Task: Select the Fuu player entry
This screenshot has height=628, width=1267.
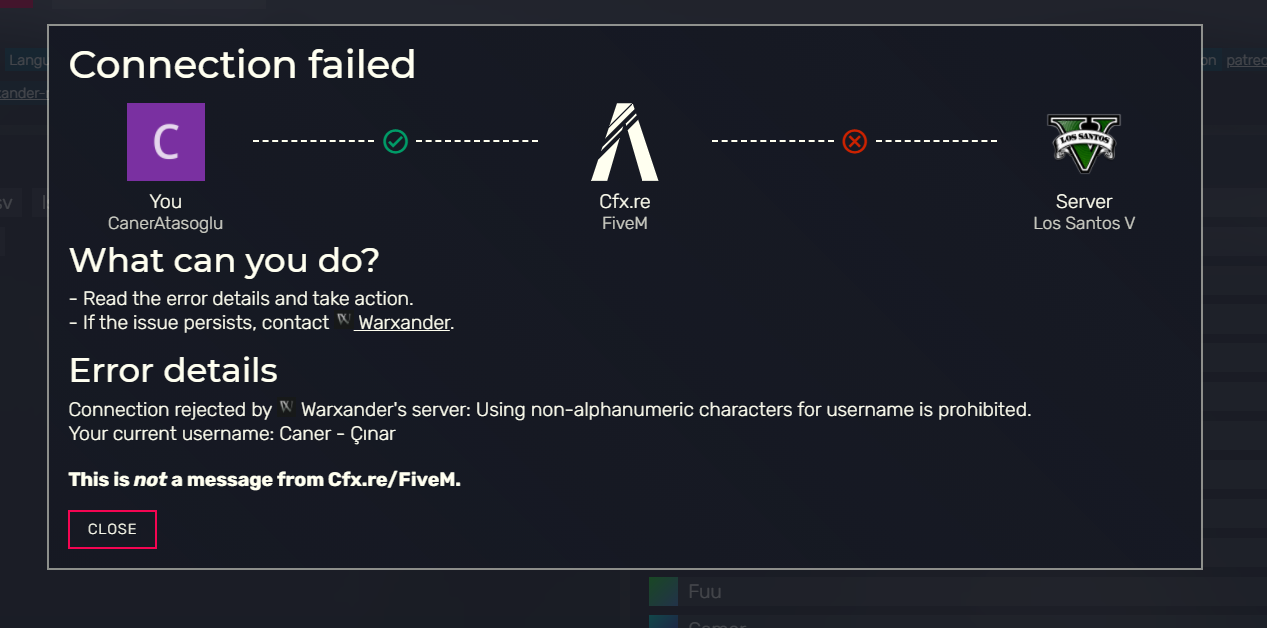Action: (x=705, y=591)
